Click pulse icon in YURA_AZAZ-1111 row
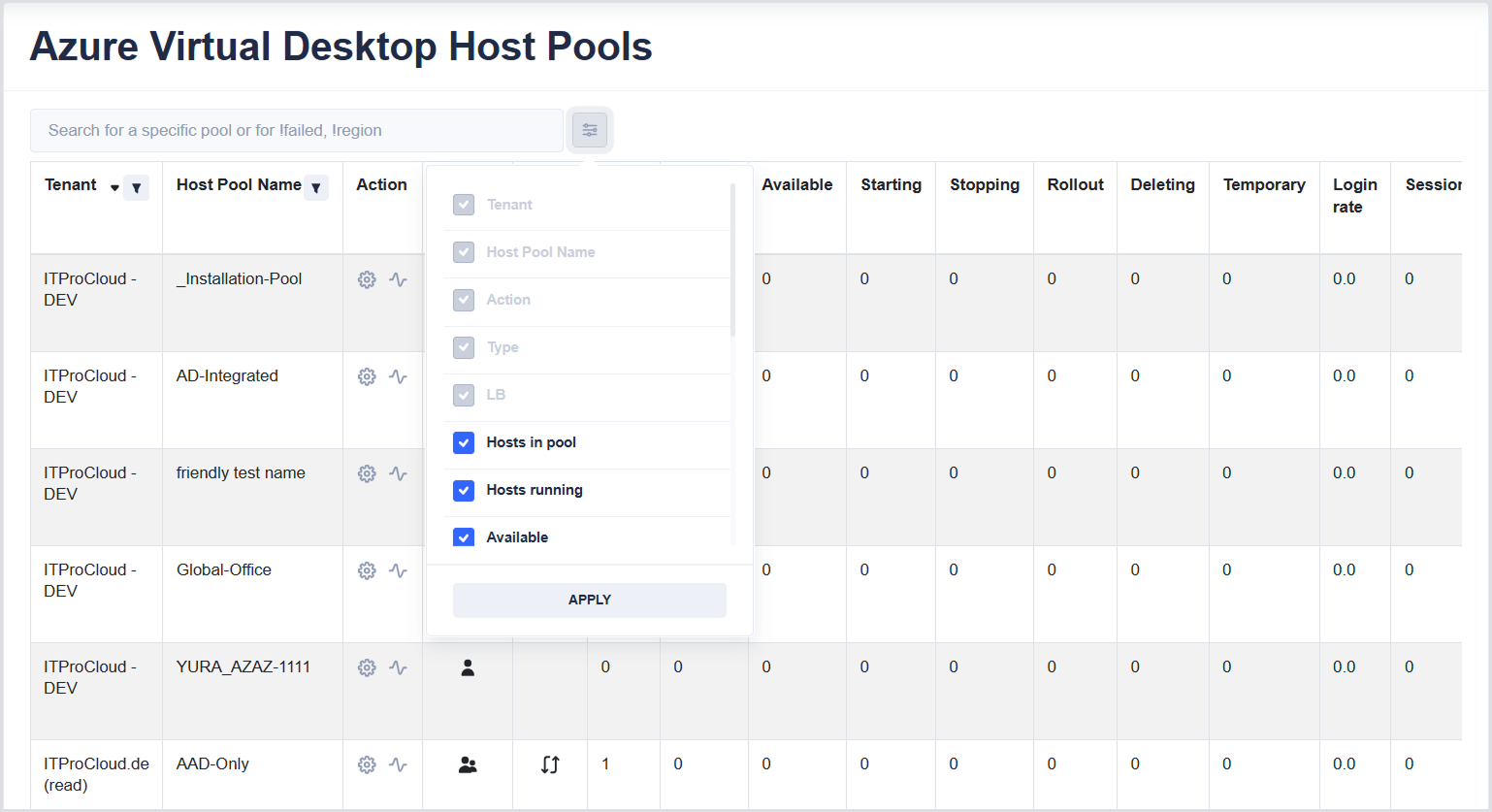Viewport: 1492px width, 812px height. tap(398, 667)
